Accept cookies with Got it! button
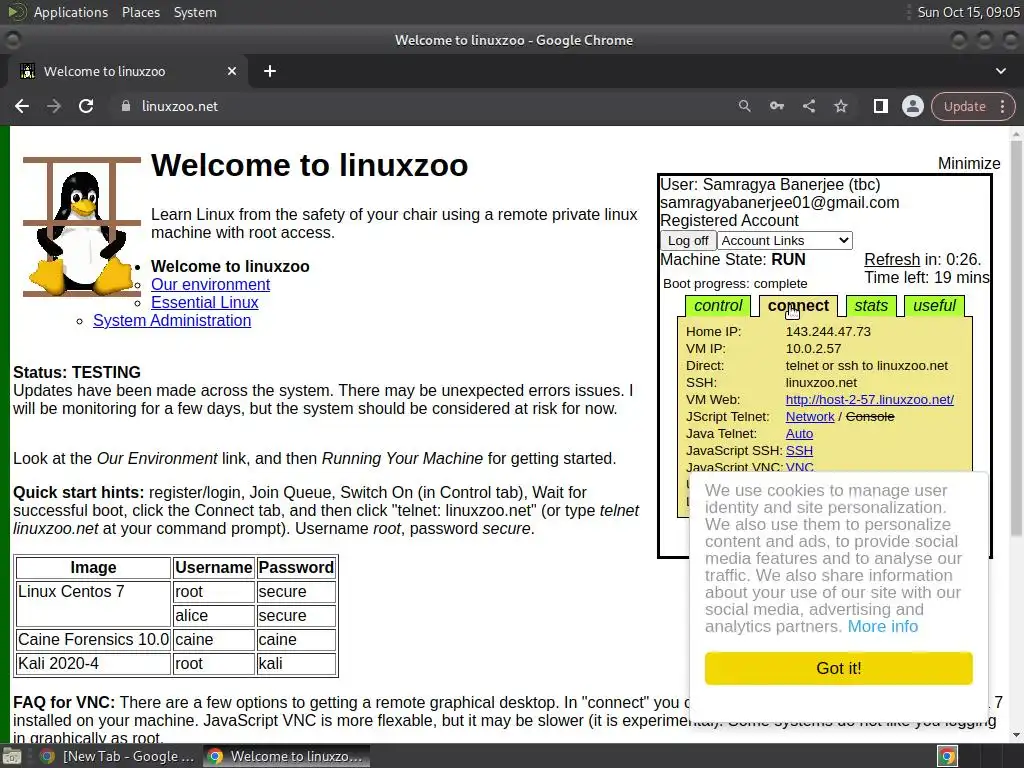Viewport: 1024px width, 768px height. 839,668
